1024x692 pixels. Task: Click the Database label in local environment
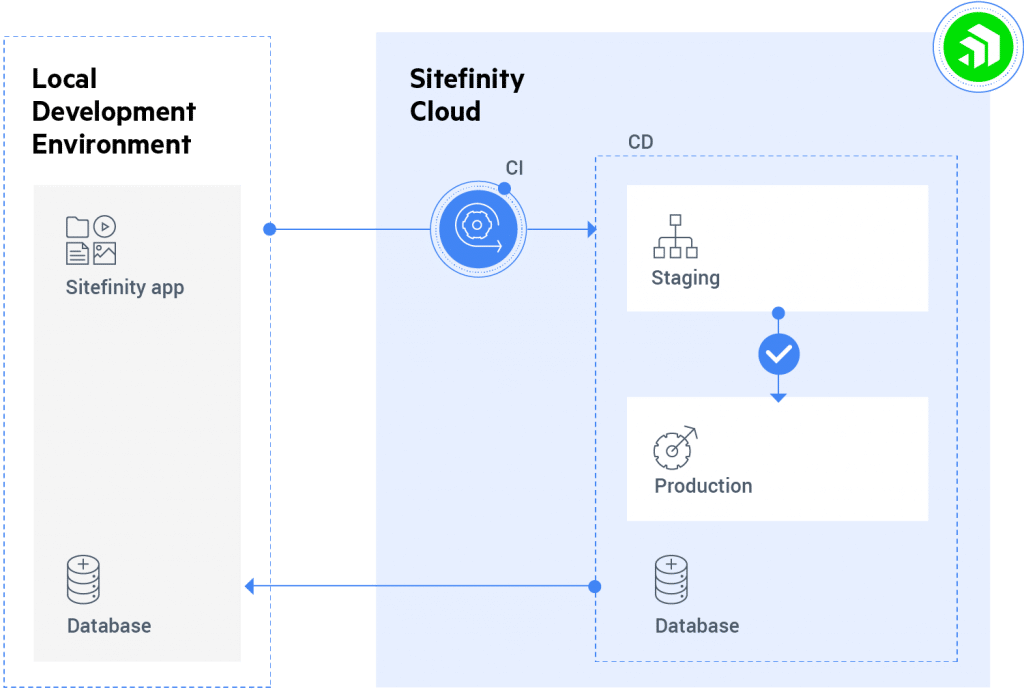click(x=109, y=625)
